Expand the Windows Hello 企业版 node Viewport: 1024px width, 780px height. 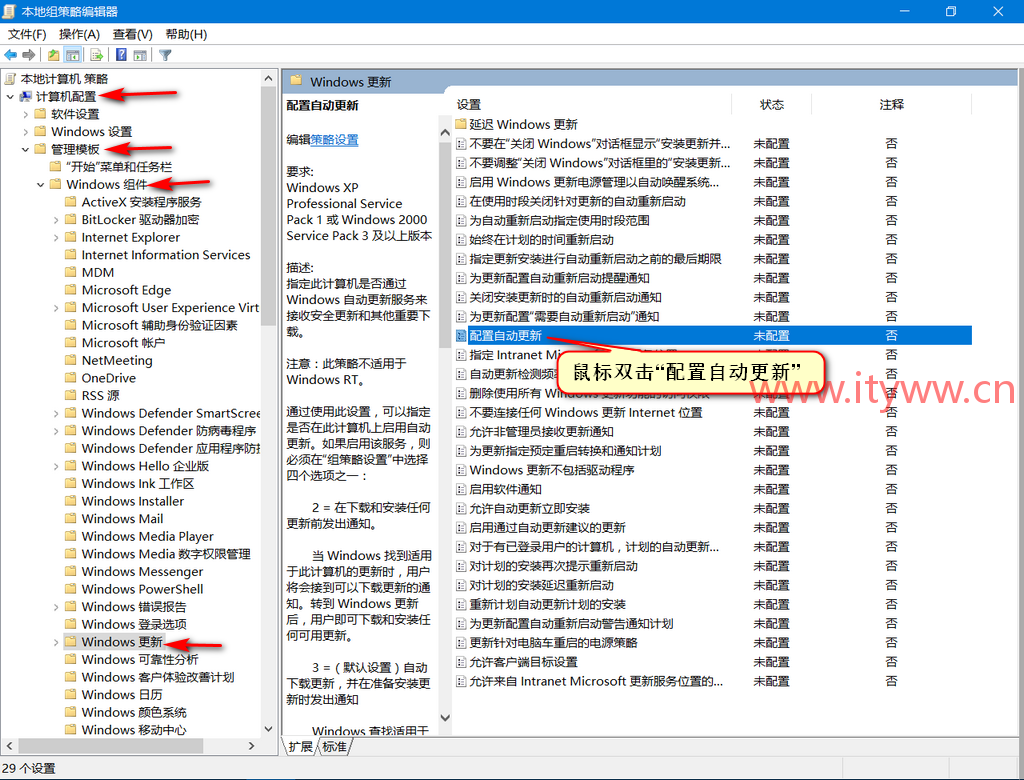pyautogui.click(x=56, y=466)
